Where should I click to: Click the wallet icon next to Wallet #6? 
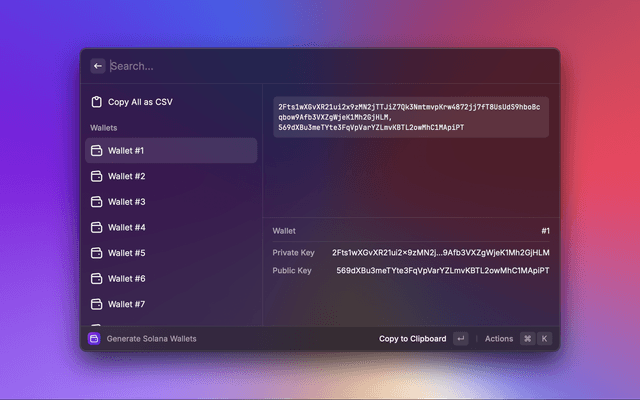point(97,278)
